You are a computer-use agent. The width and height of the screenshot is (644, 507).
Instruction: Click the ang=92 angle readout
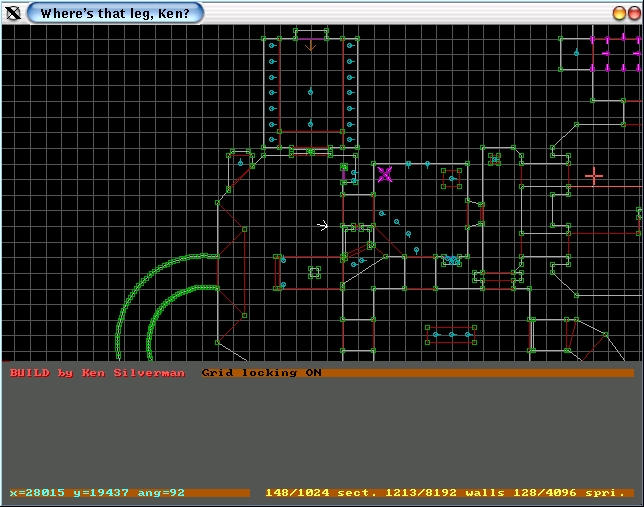(161, 492)
